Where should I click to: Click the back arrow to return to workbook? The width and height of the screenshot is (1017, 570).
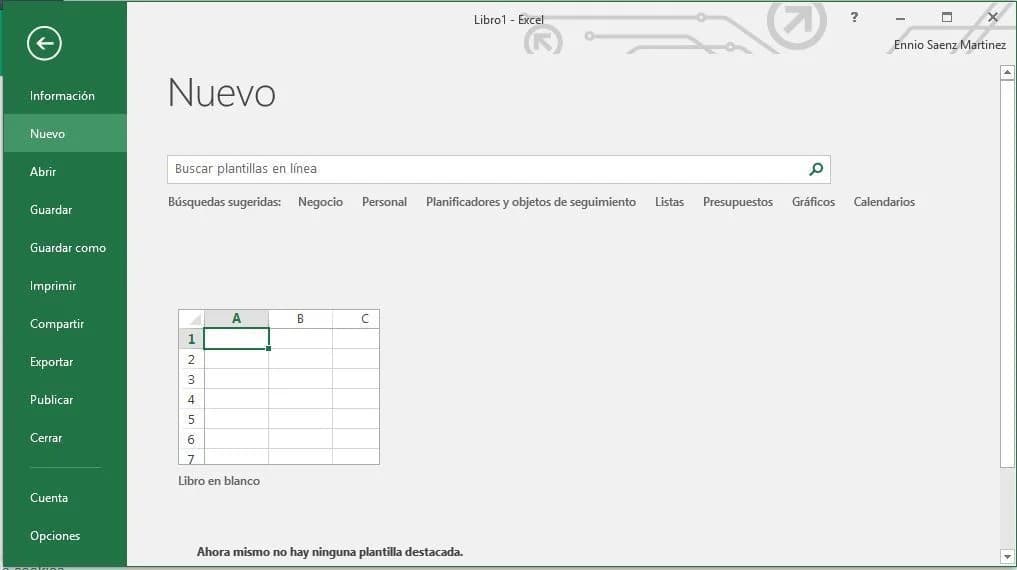[x=44, y=43]
